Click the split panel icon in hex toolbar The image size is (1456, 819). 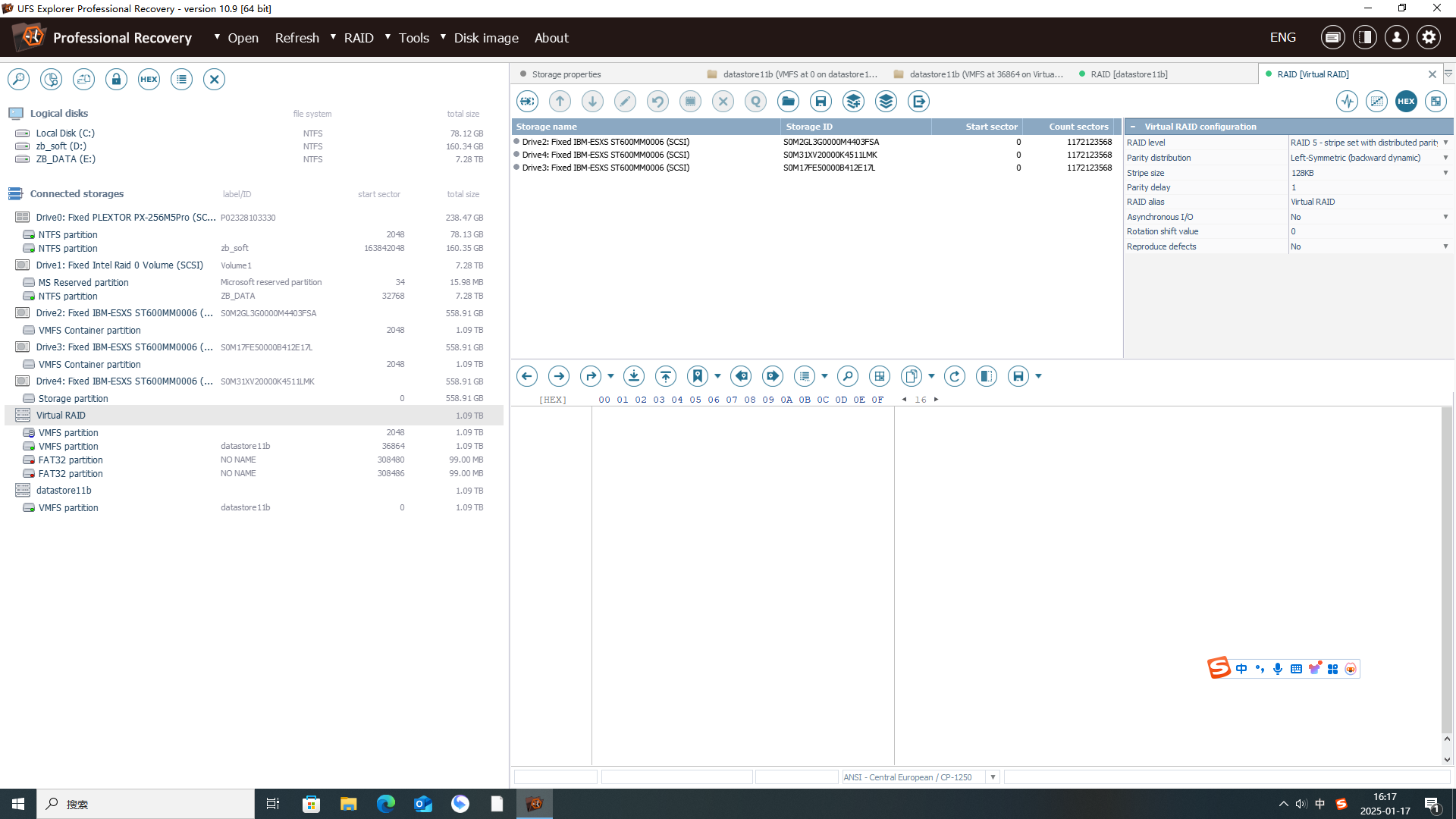point(987,376)
